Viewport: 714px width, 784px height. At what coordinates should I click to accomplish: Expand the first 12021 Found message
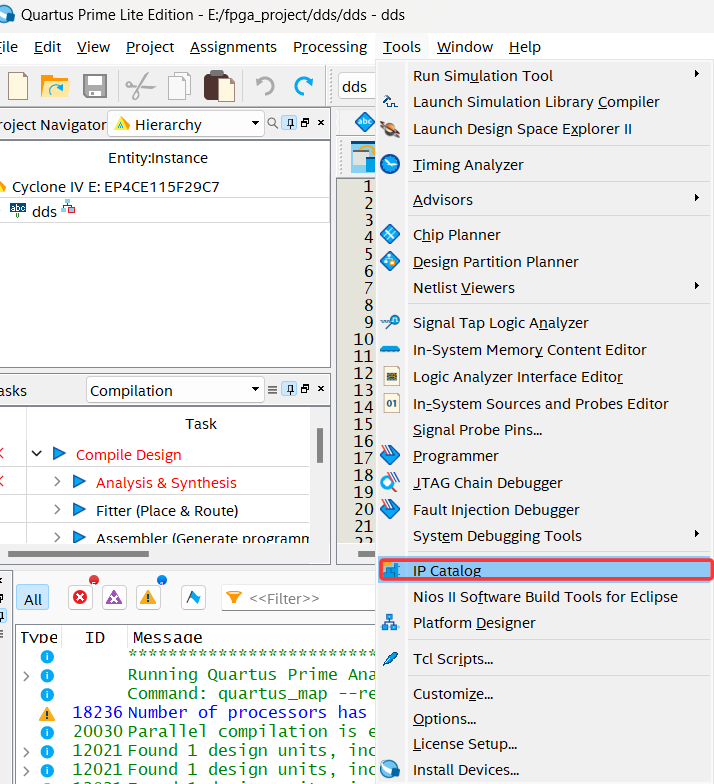coord(26,752)
